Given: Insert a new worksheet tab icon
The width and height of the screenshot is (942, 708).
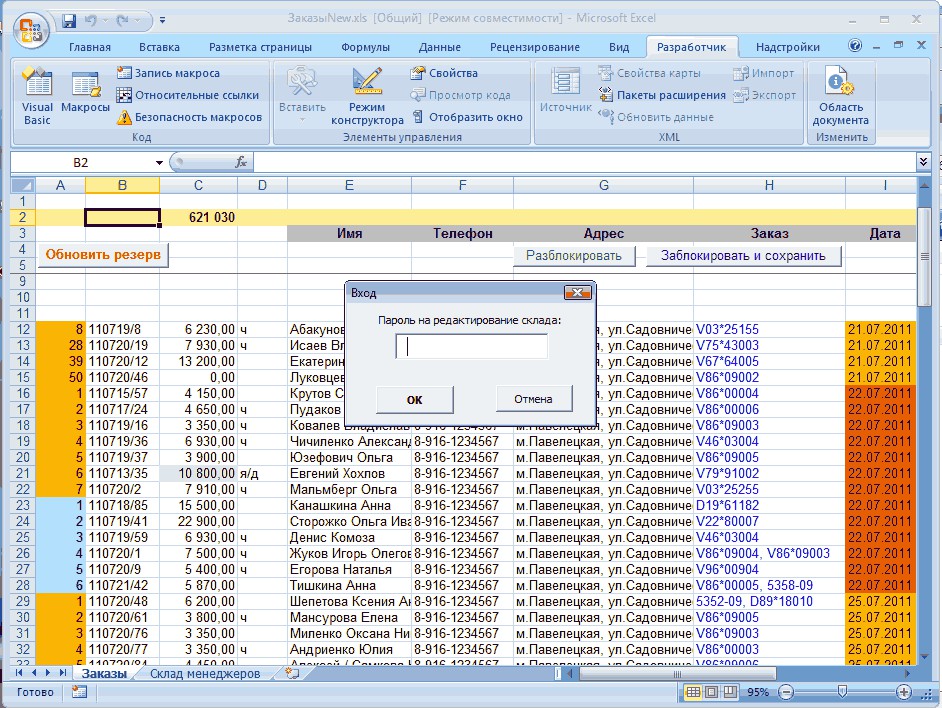Looking at the screenshot, I should click(x=292, y=674).
